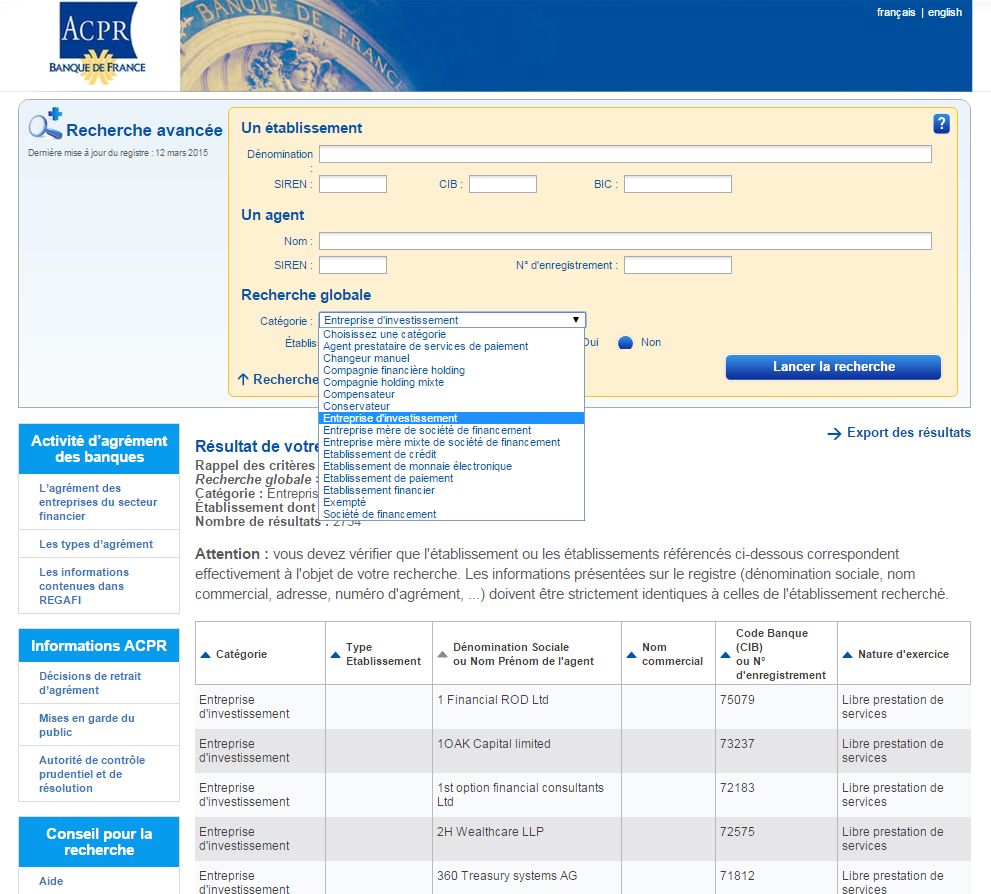Sort by Nom commercial column arrow
The width and height of the screenshot is (991, 894).
[631, 655]
